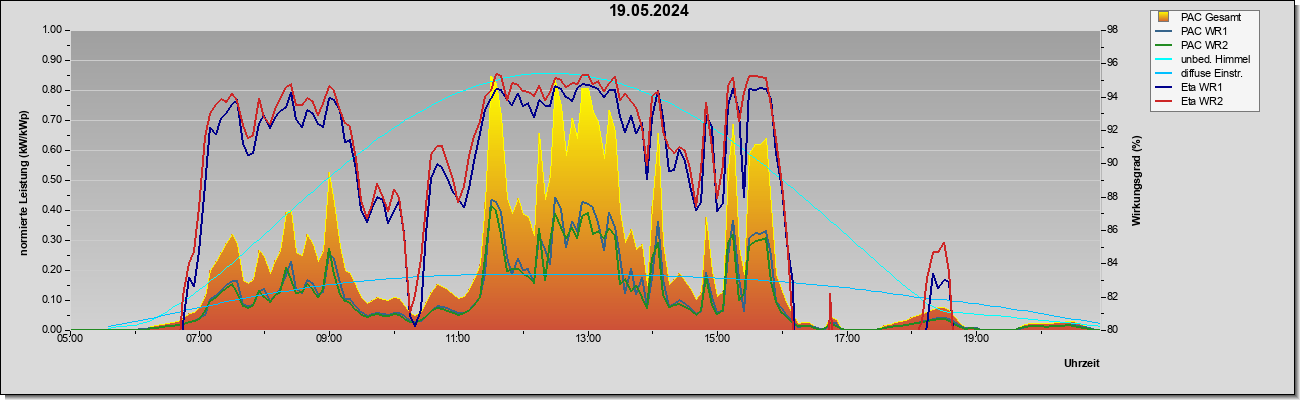The width and height of the screenshot is (1300, 400).
Task: Click the chart title 19.05.2024
Action: [x=650, y=11]
